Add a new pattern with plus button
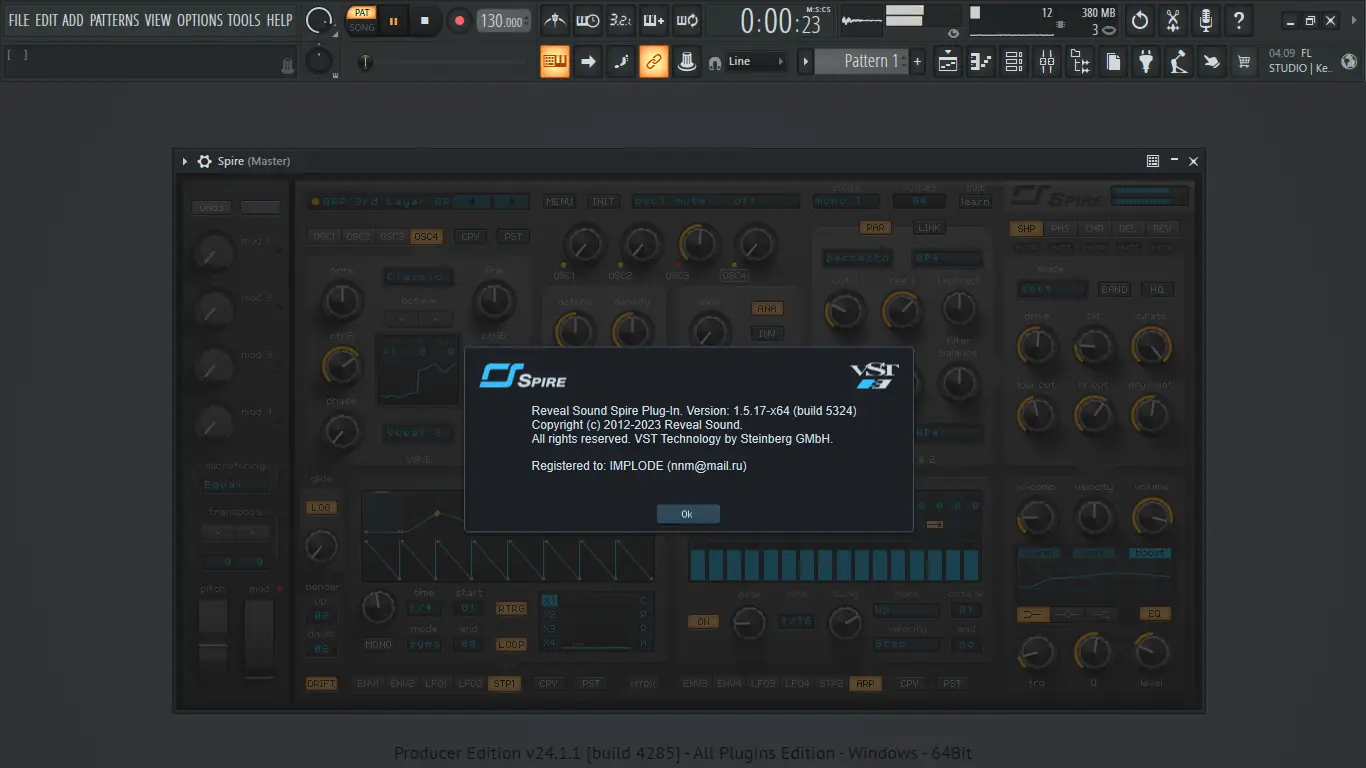The height and width of the screenshot is (768, 1366). tap(917, 61)
